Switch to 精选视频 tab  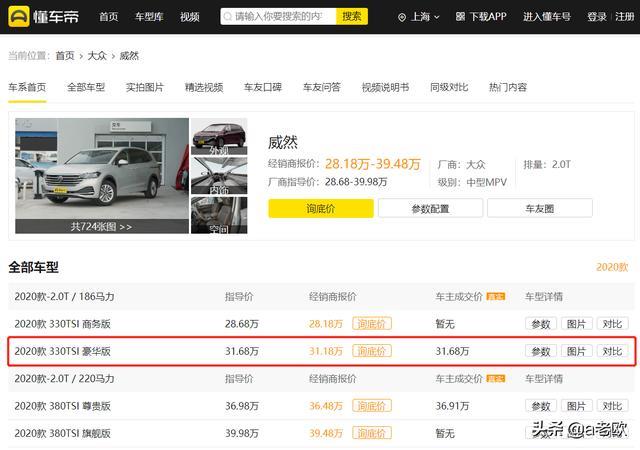204,87
